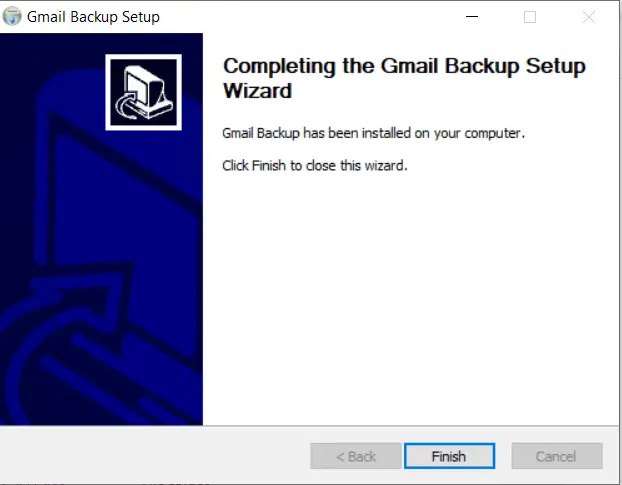Finish the Gmail Backup setup wizard
The height and width of the screenshot is (485, 622).
(449, 456)
